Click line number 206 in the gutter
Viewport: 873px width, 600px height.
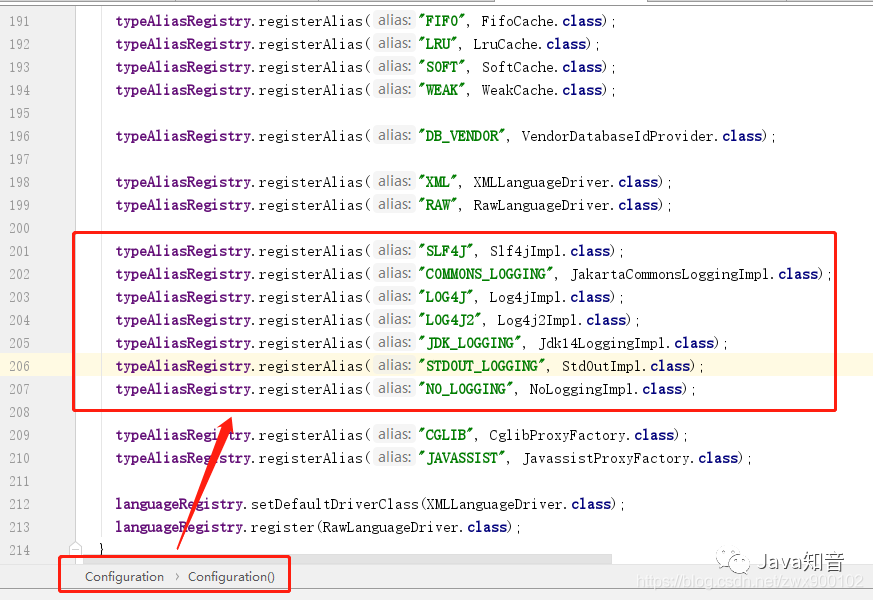tap(19, 366)
